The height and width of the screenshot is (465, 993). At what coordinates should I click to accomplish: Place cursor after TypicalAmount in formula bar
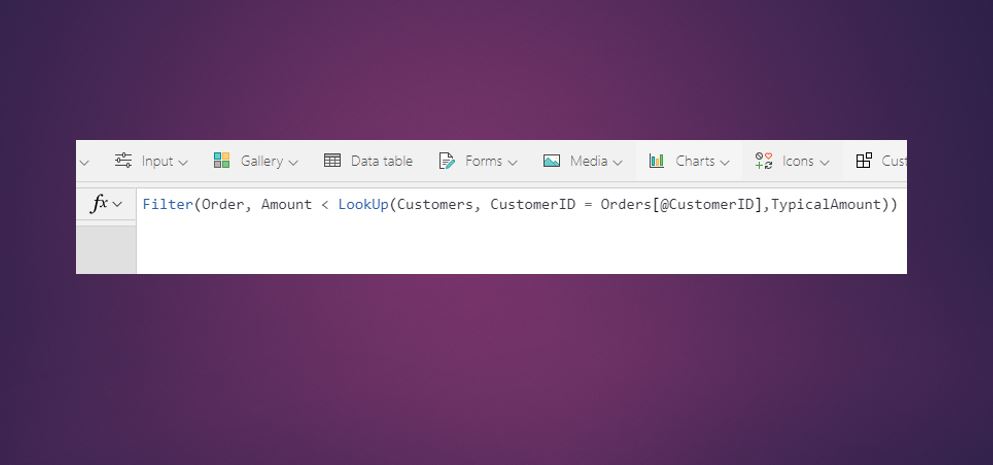(882, 205)
